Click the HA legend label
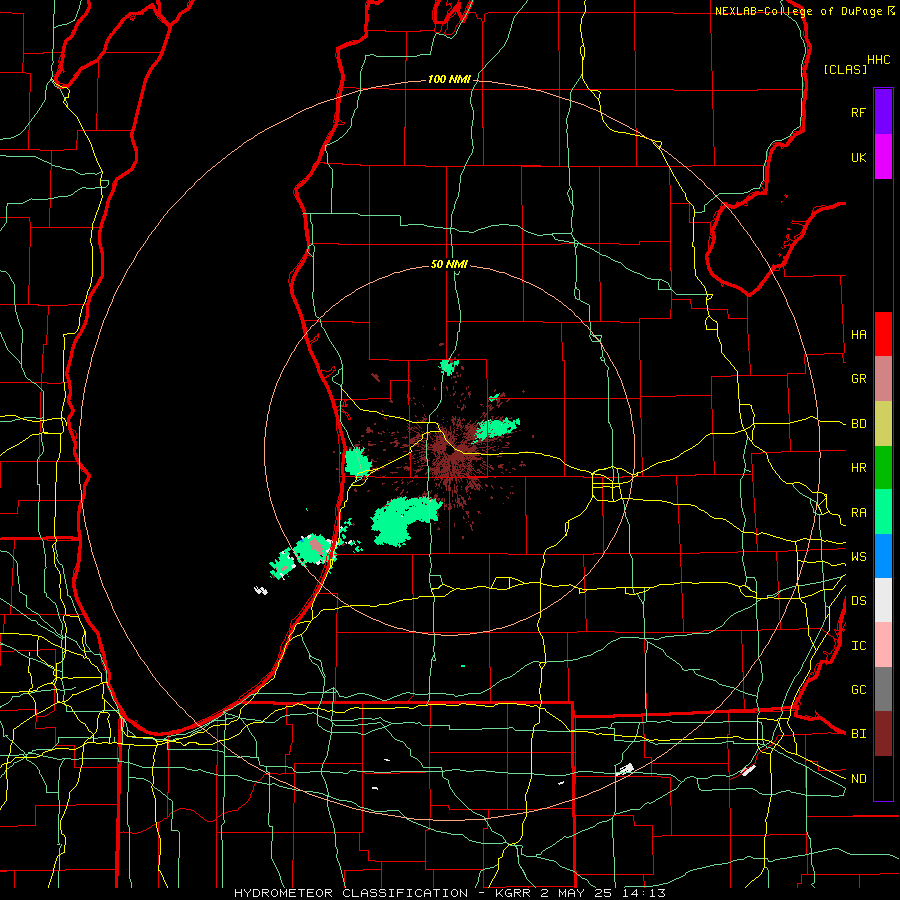The width and height of the screenshot is (900, 900). (x=858, y=335)
